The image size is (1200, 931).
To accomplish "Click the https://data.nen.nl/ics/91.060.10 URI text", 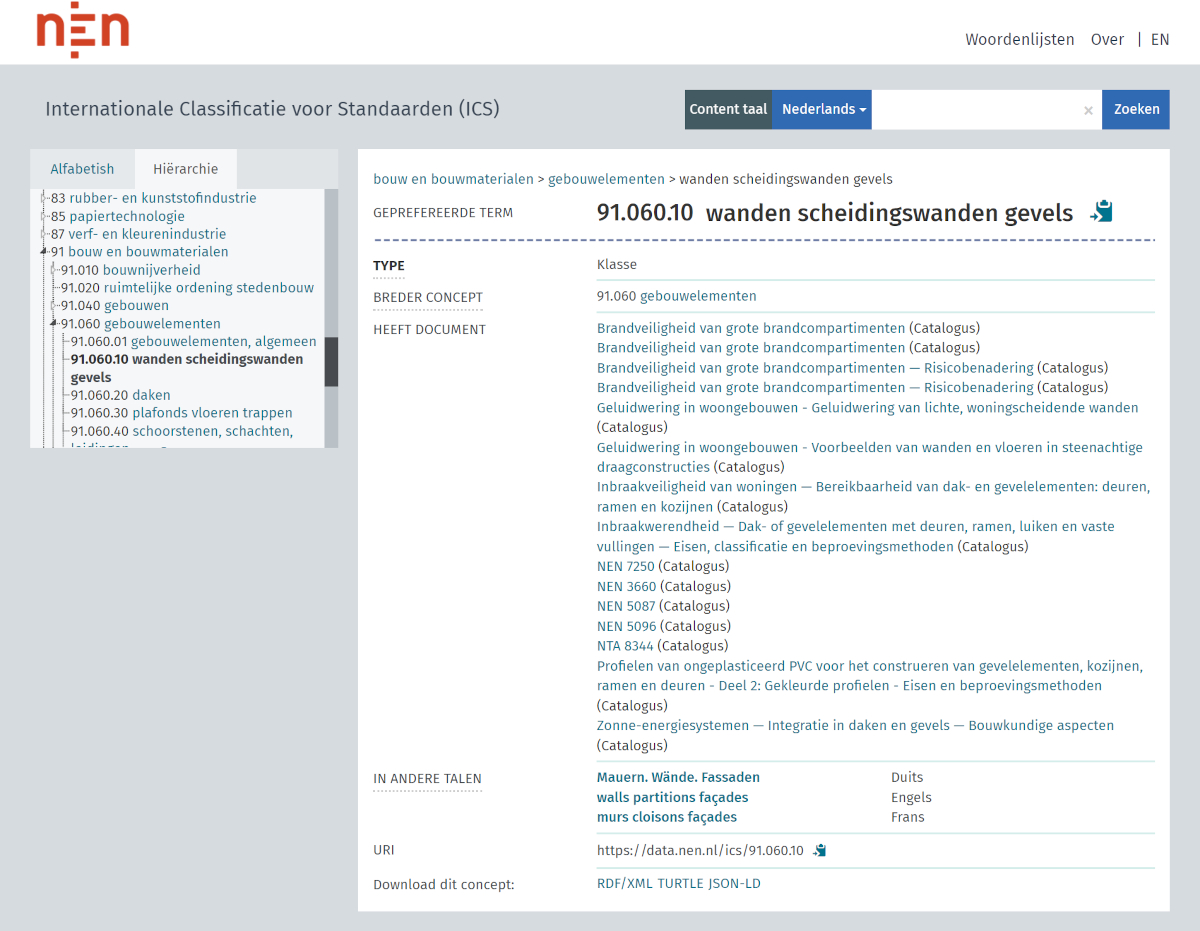I will pos(700,851).
